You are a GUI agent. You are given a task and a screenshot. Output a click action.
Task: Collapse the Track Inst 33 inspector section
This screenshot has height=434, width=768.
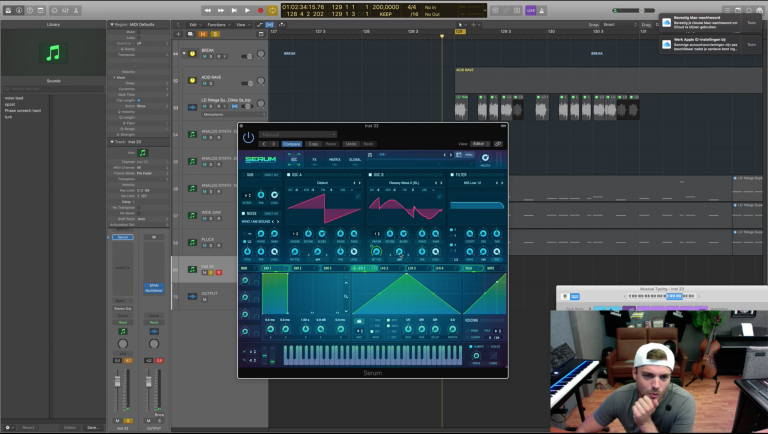coord(112,142)
